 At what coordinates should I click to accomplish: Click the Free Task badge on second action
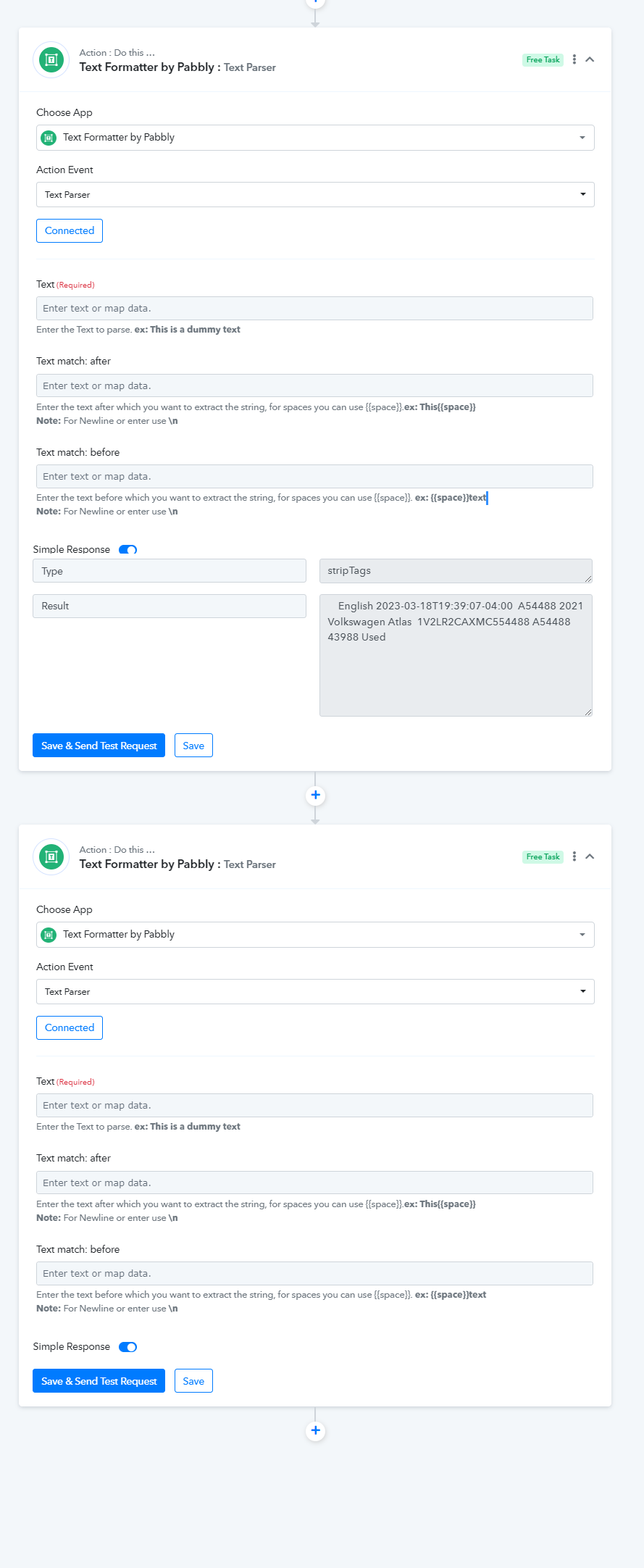pos(543,856)
